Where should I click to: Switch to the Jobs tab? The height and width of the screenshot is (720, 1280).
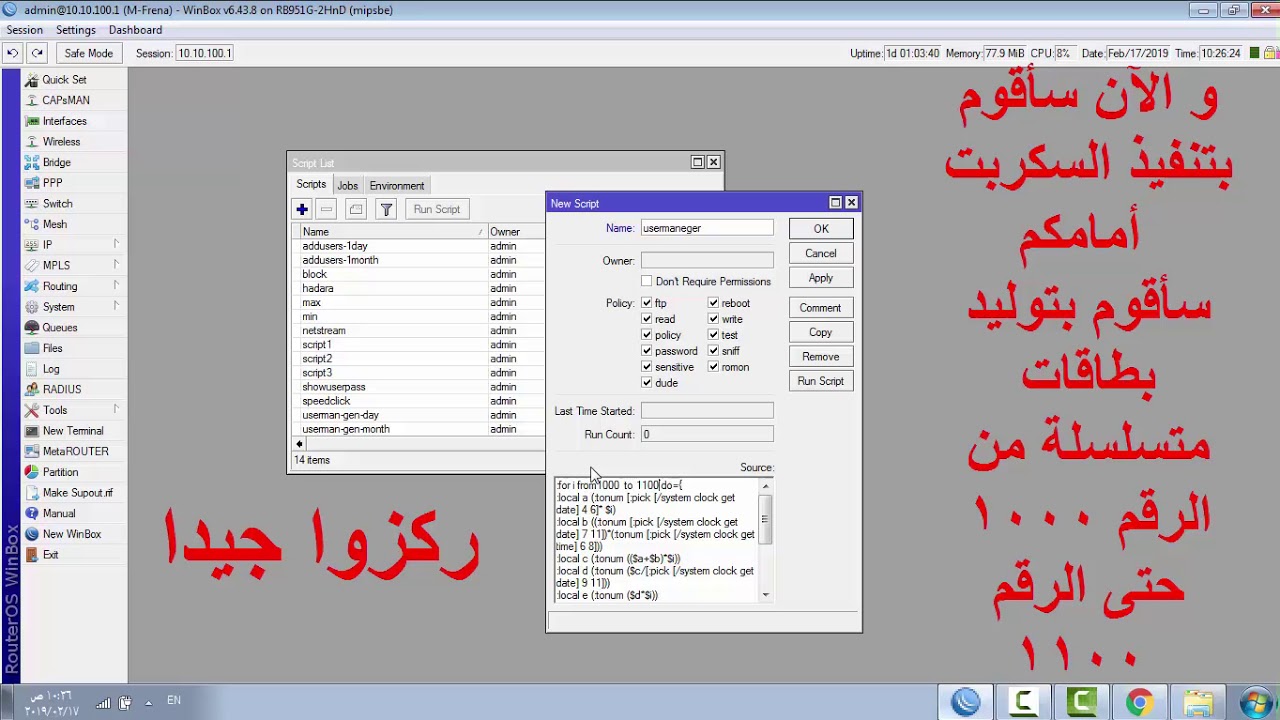347,186
